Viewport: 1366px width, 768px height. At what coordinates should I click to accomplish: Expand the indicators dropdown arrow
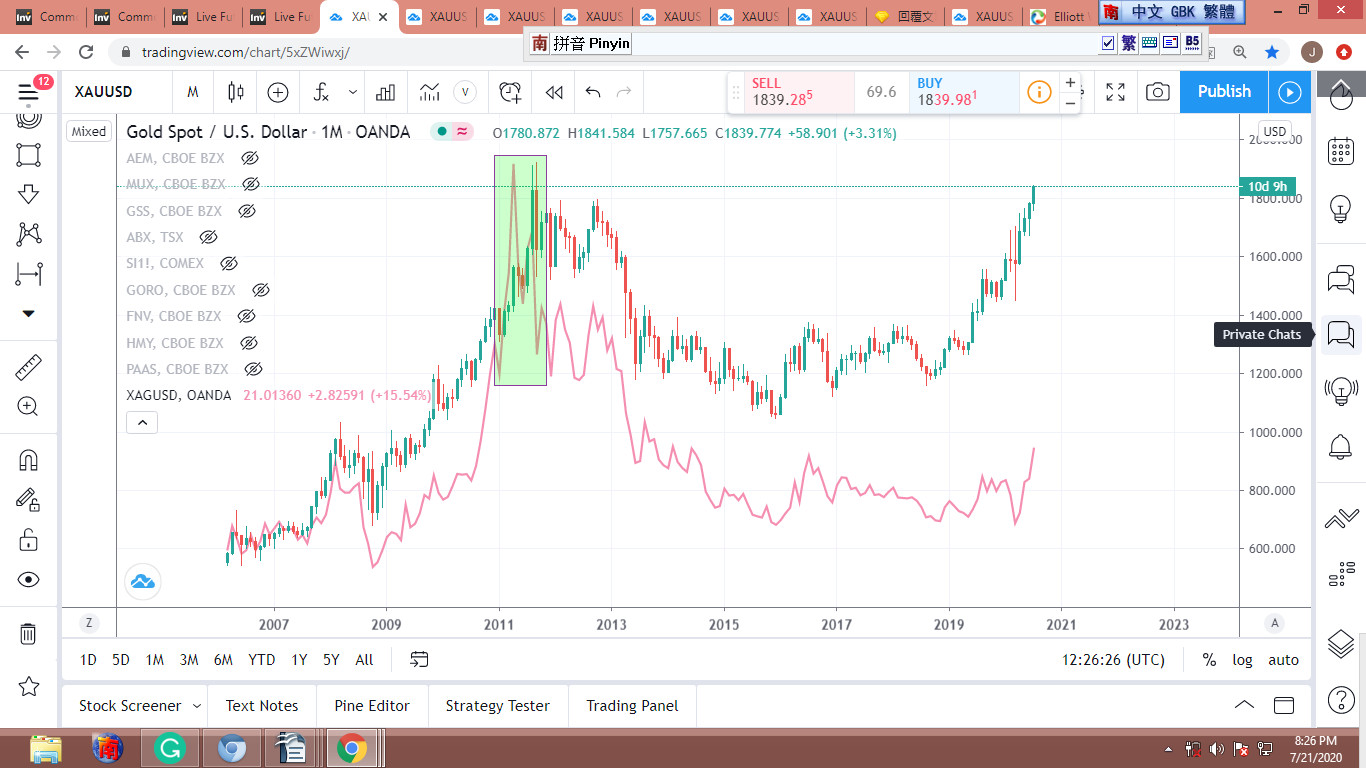coord(353,92)
